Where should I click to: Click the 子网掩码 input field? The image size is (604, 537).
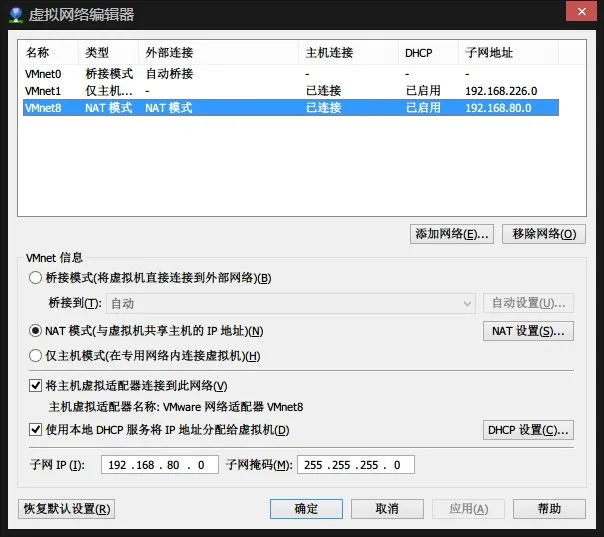[x=356, y=465]
